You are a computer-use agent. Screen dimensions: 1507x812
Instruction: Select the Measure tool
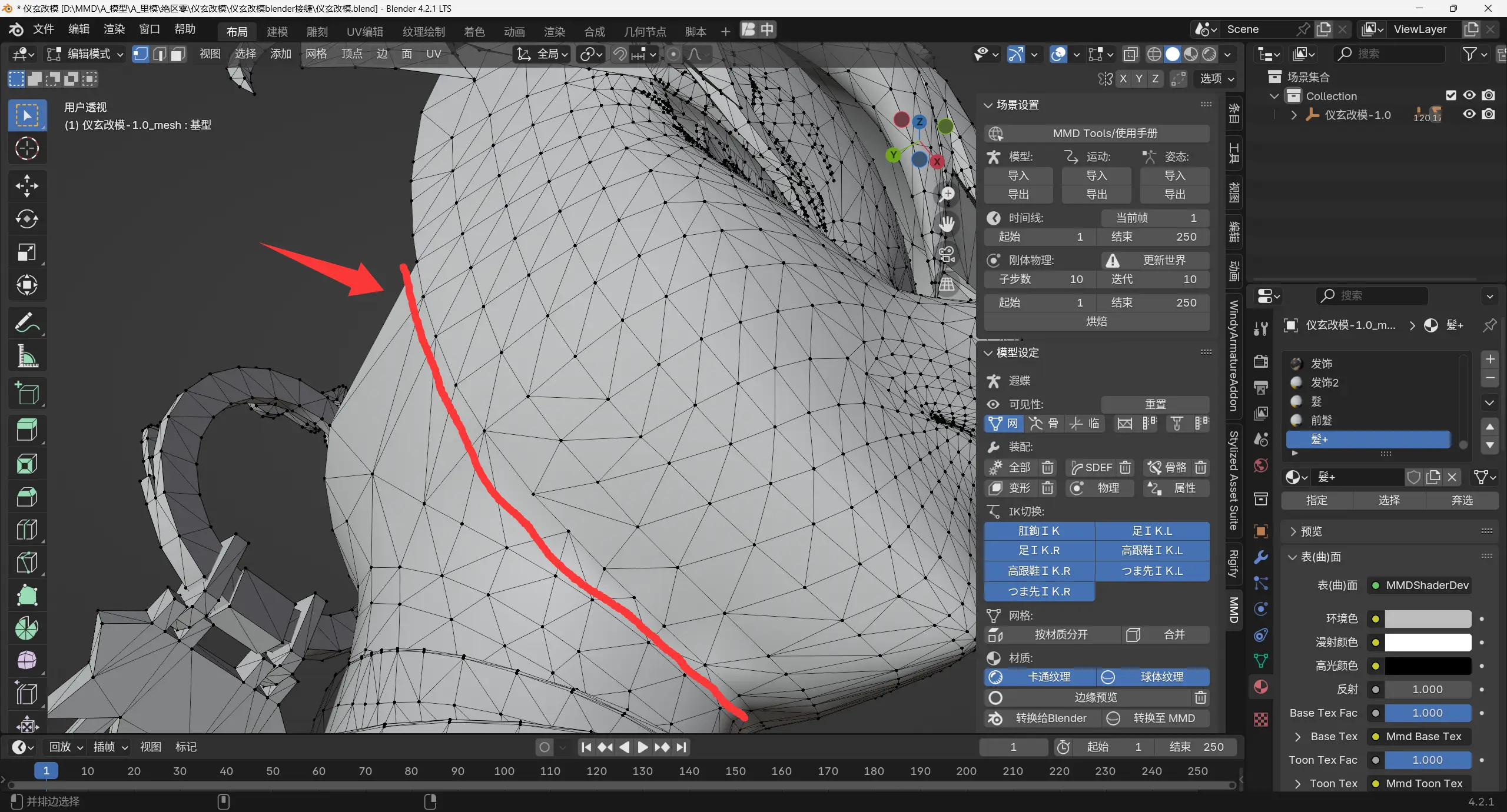(x=26, y=357)
